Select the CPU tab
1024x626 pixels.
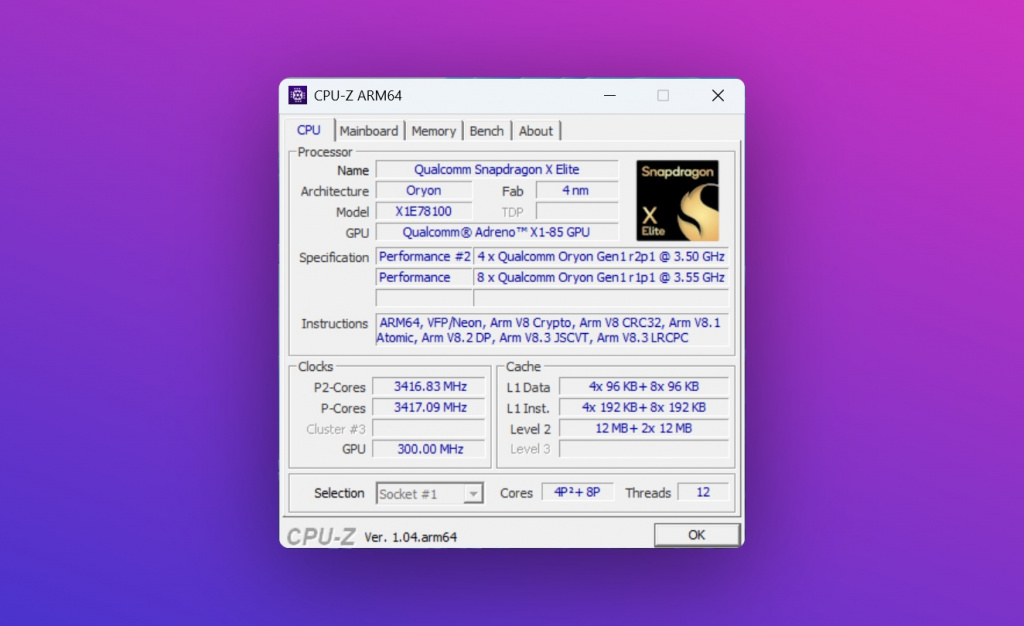click(x=309, y=130)
